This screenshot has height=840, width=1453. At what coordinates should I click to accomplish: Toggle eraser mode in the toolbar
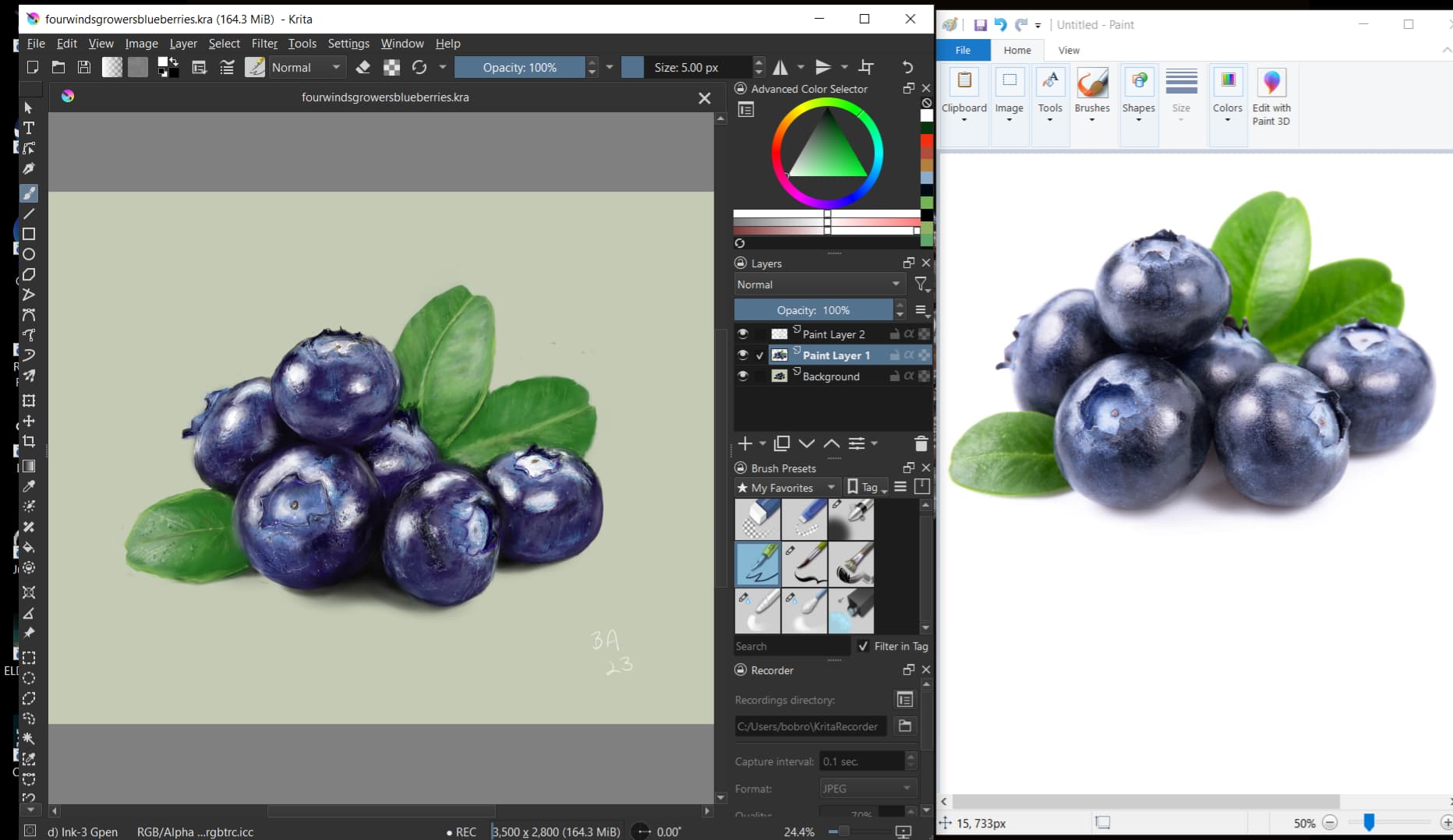(x=362, y=68)
